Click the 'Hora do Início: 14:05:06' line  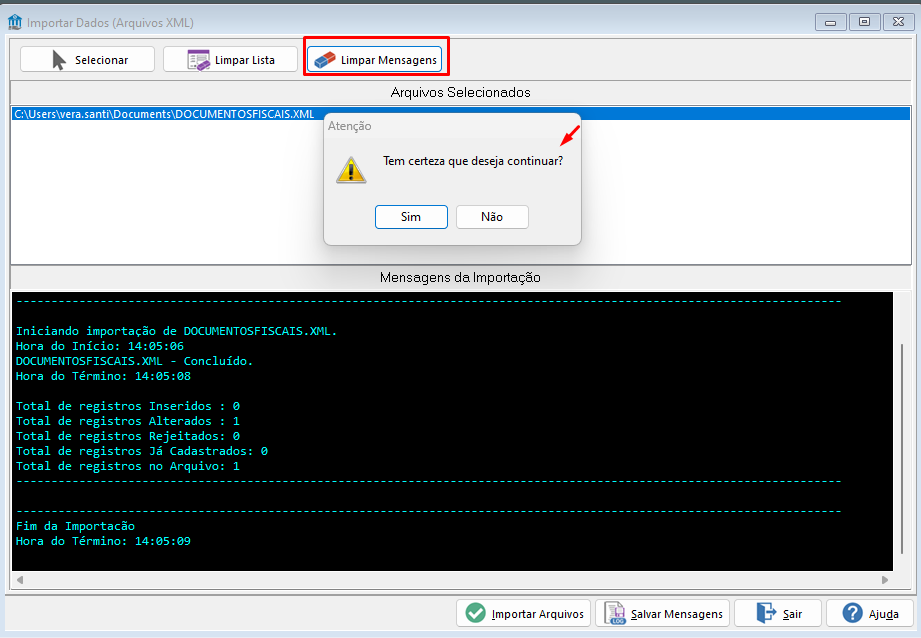tap(100, 346)
